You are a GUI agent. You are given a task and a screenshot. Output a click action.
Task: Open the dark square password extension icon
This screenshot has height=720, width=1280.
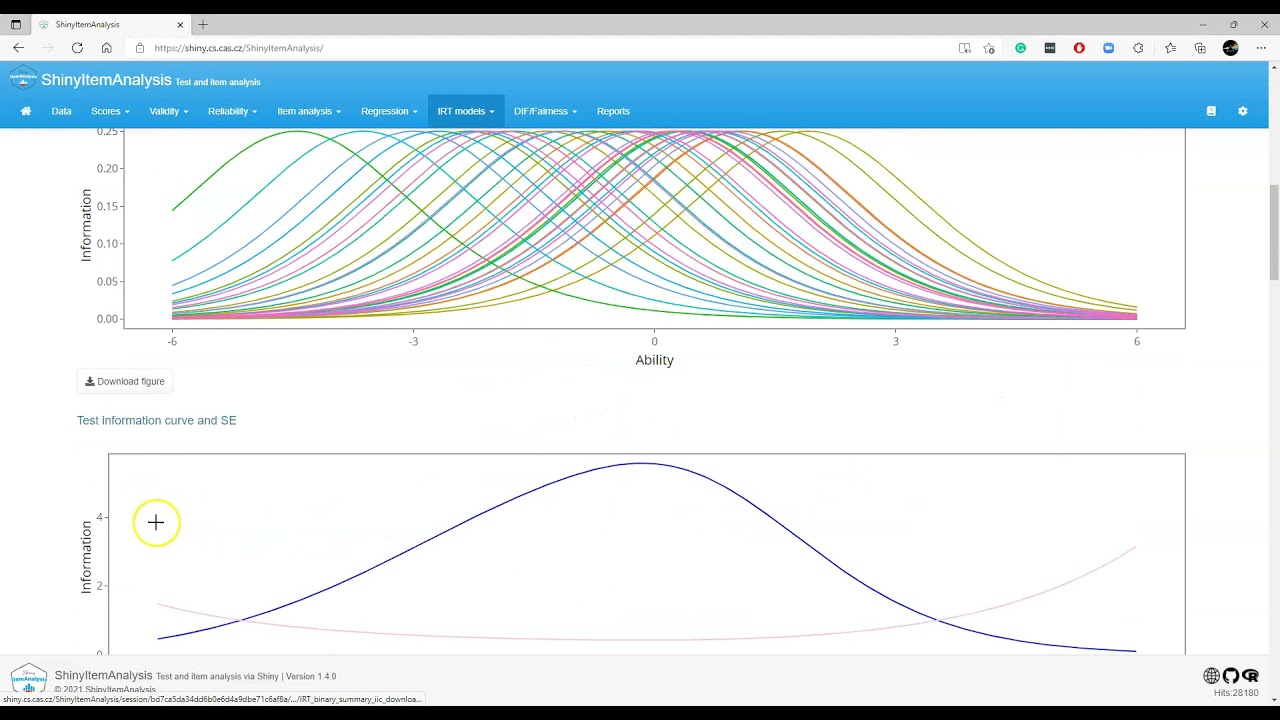coord(1049,48)
